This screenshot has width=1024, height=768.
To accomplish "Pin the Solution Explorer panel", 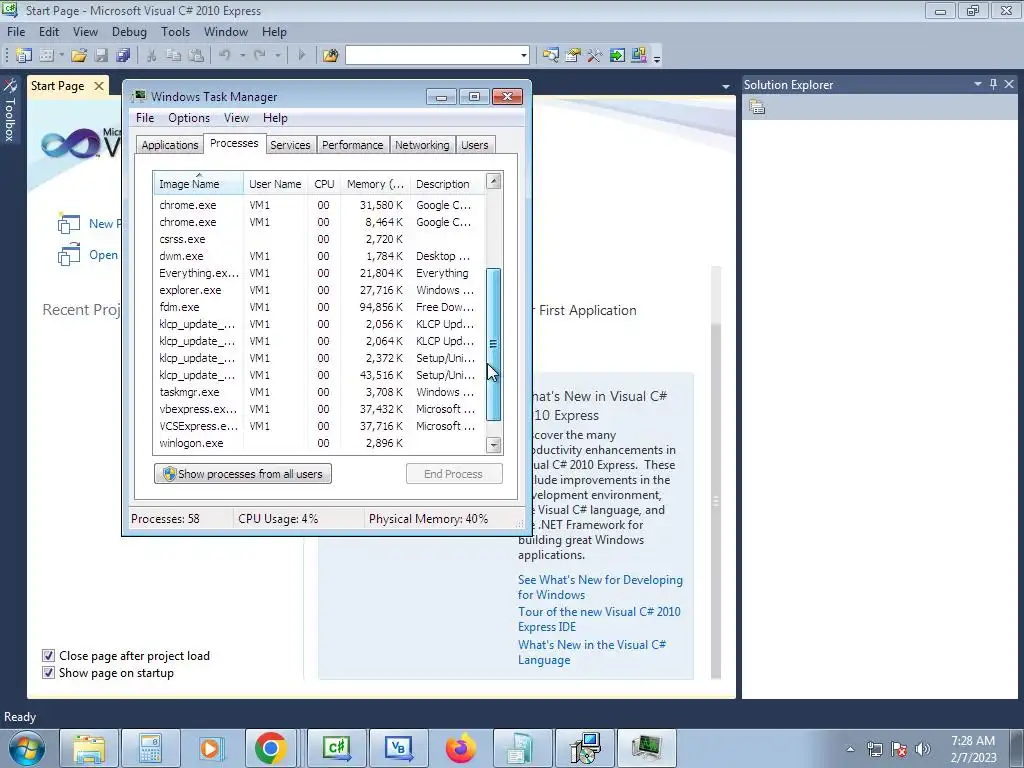I will coord(993,84).
